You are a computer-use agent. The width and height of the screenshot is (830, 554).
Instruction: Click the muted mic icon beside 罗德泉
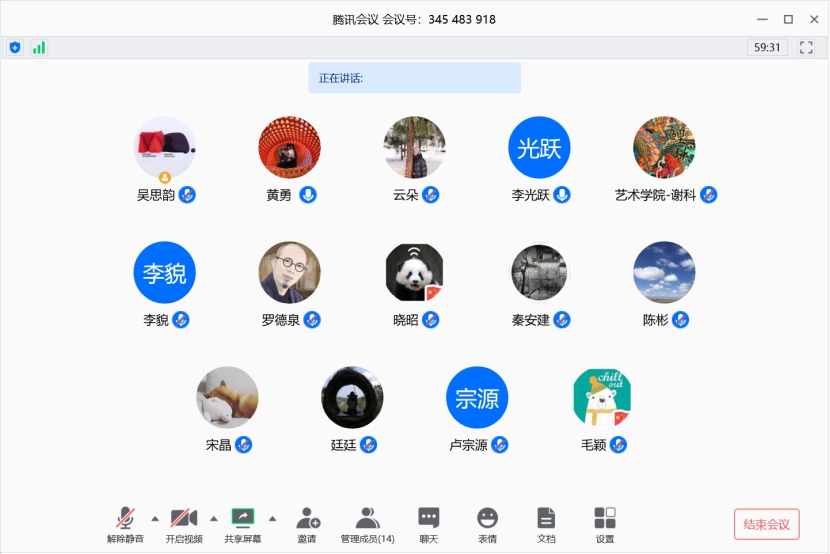pos(312,320)
